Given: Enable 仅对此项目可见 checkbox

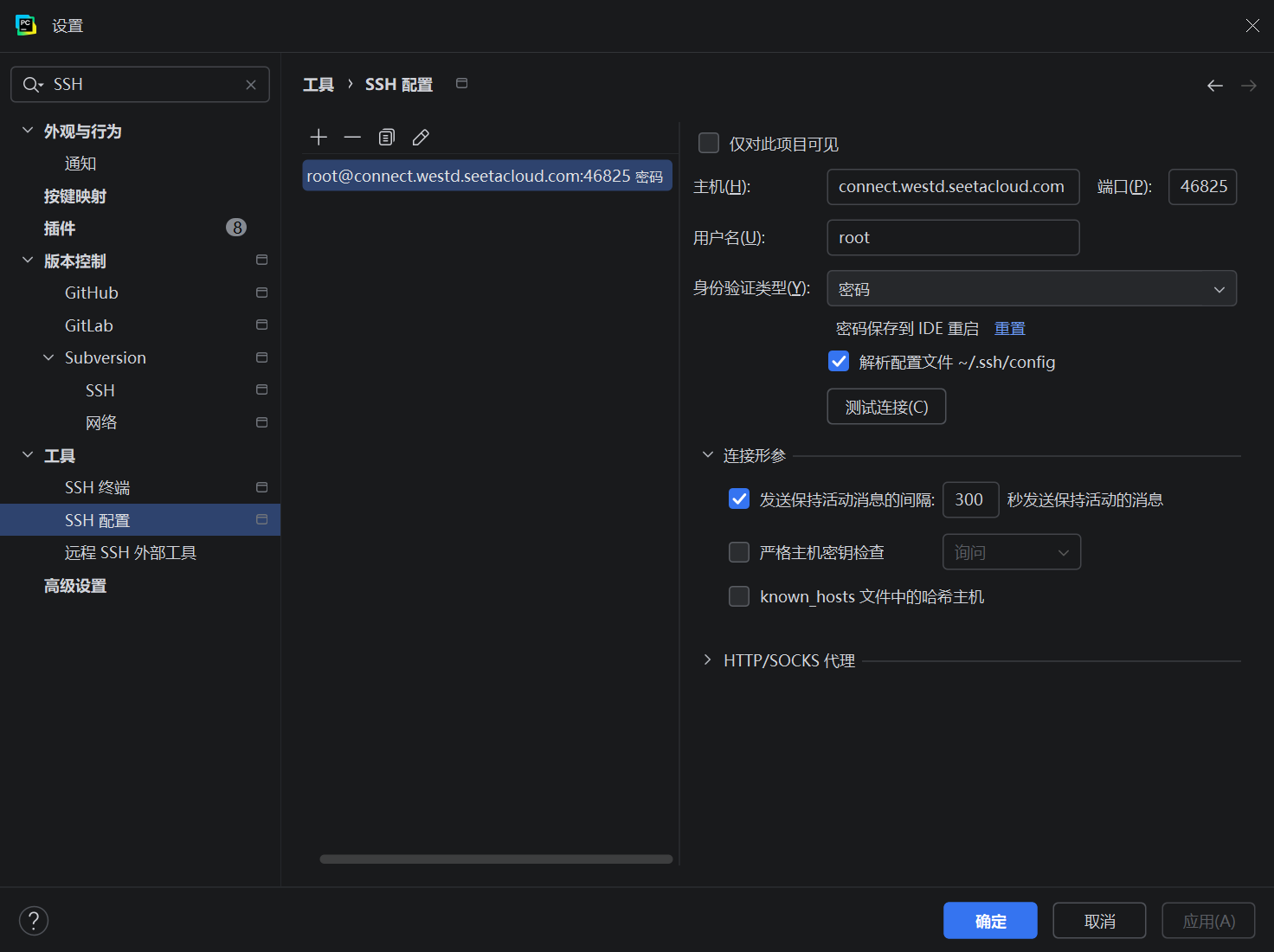Looking at the screenshot, I should coord(709,143).
